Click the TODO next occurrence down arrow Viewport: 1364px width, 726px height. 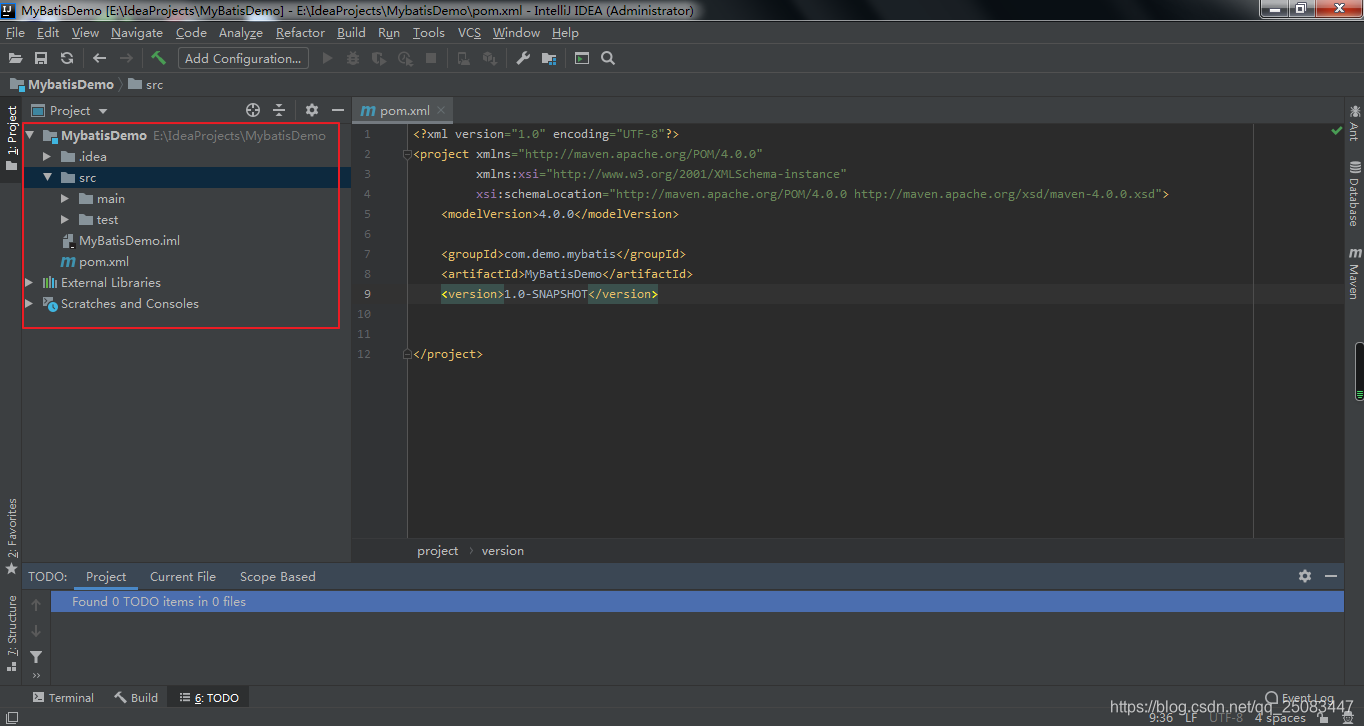click(36, 631)
